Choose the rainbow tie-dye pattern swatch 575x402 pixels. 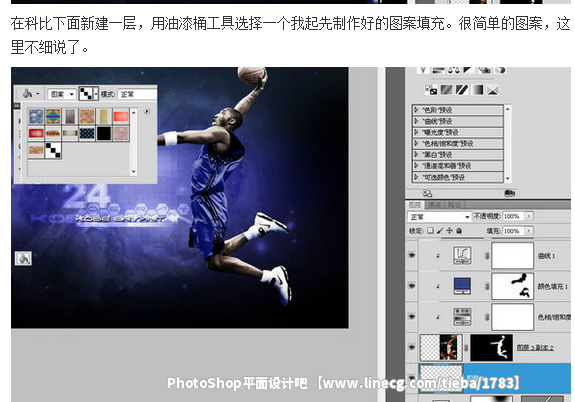pyautogui.click(x=53, y=117)
